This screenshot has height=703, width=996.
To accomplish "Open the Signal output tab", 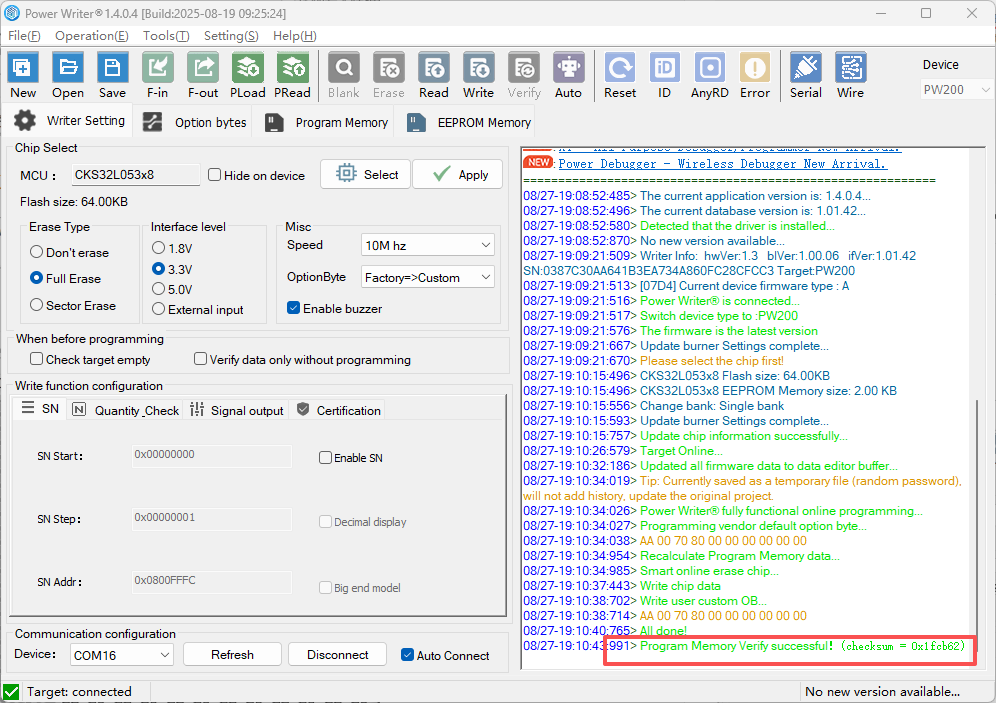I will [x=236, y=410].
